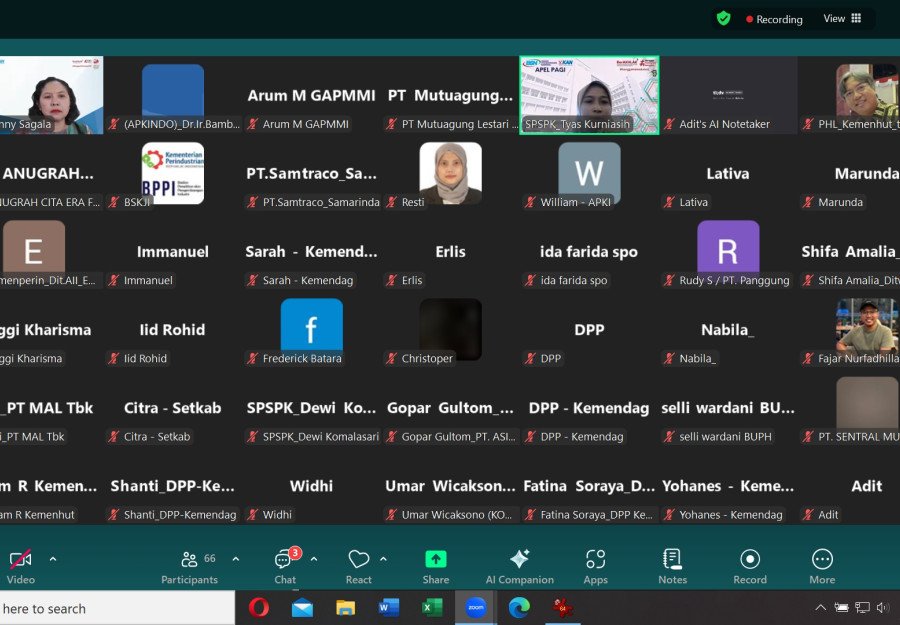Viewport: 900px width, 625px height.
Task: Expand the video options arrow next to Video
Action: point(53,559)
